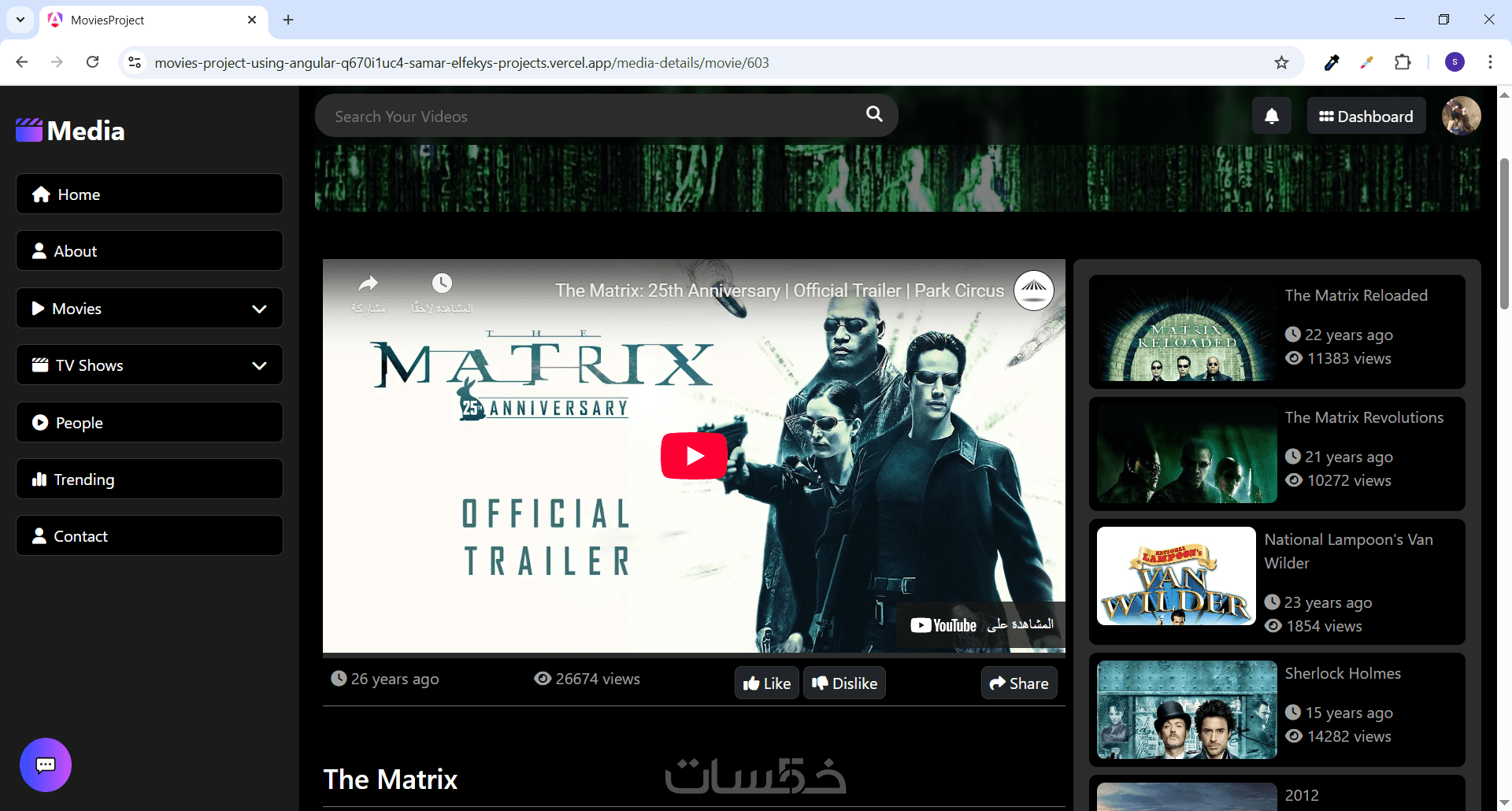Click the YouTube share arrow in player

368,283
